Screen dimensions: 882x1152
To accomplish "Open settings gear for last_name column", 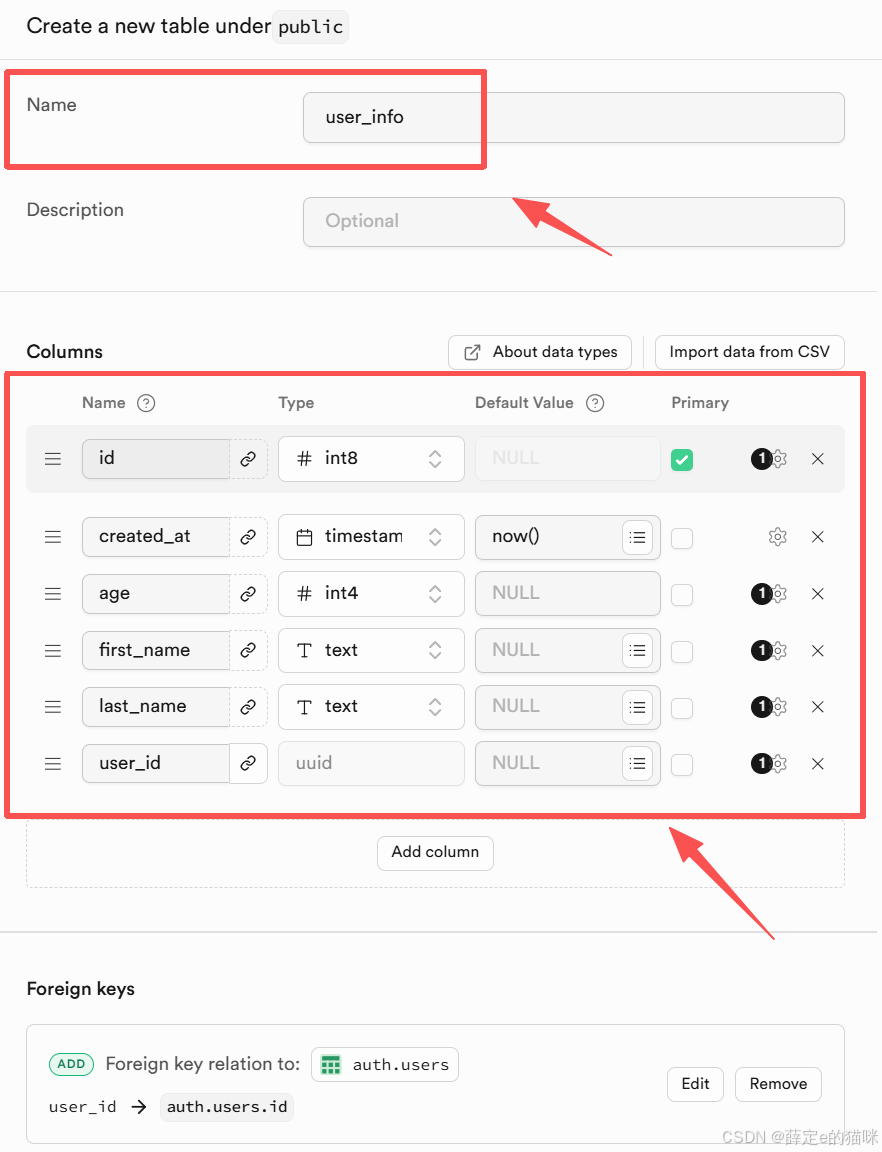I will coord(779,707).
